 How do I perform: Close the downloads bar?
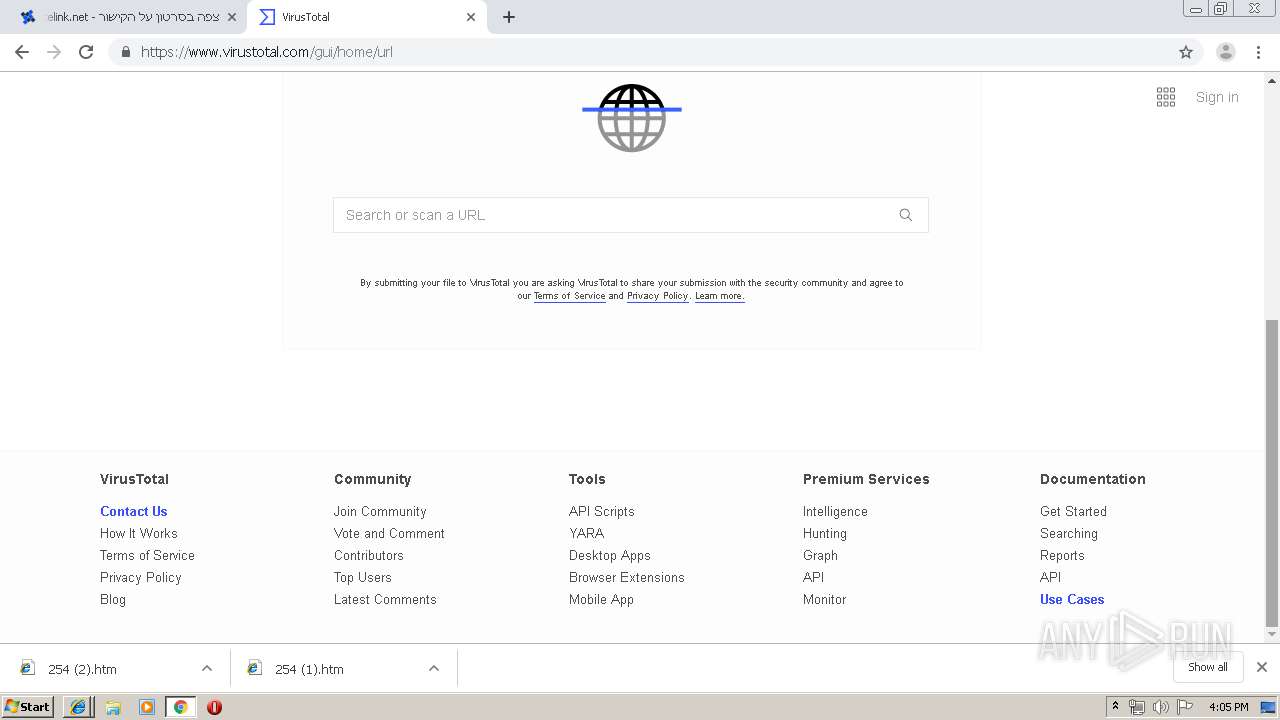[x=1262, y=667]
